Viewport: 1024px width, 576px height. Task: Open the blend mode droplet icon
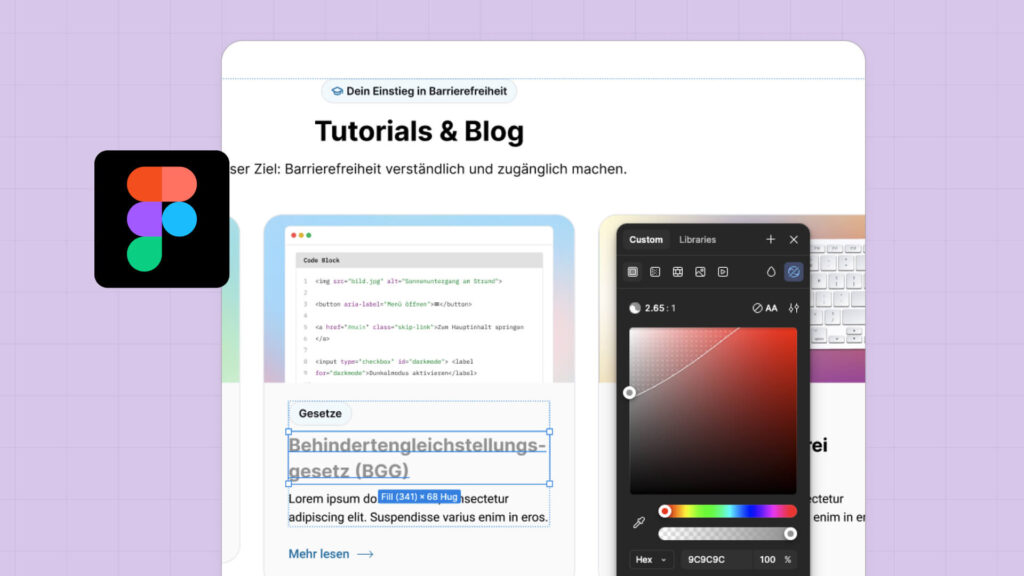click(x=771, y=271)
